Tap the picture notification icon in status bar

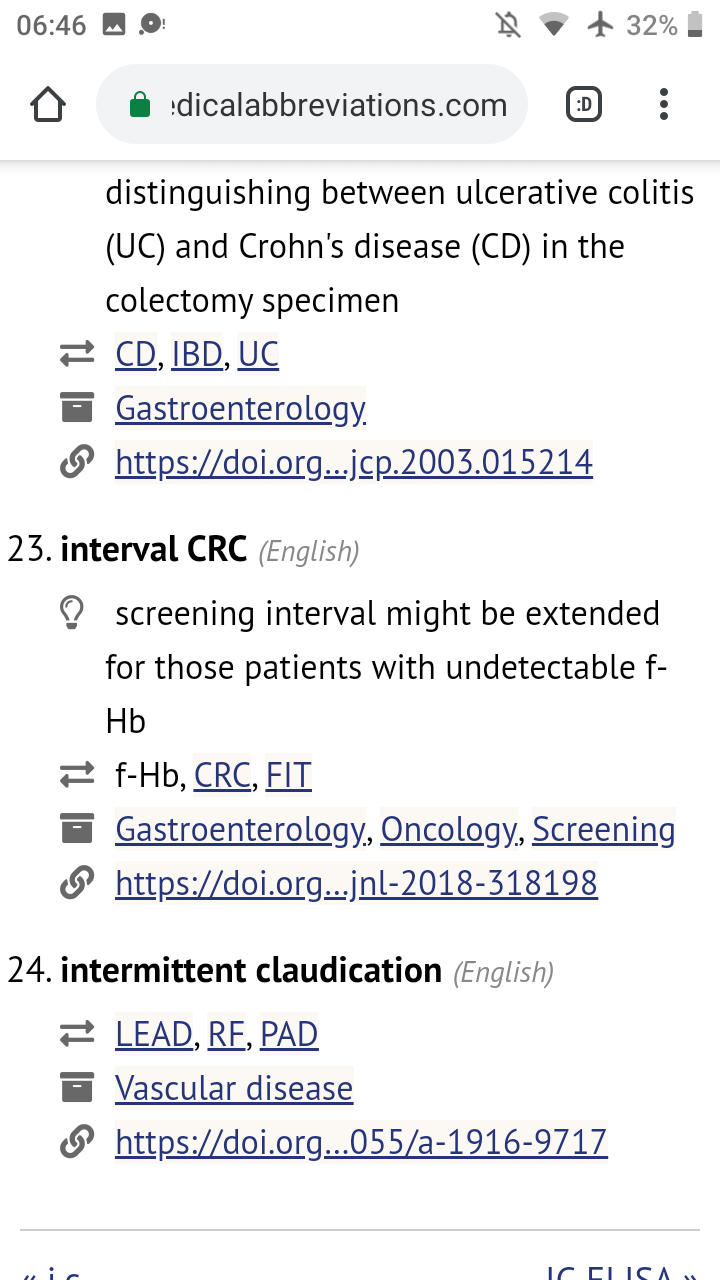tap(114, 26)
